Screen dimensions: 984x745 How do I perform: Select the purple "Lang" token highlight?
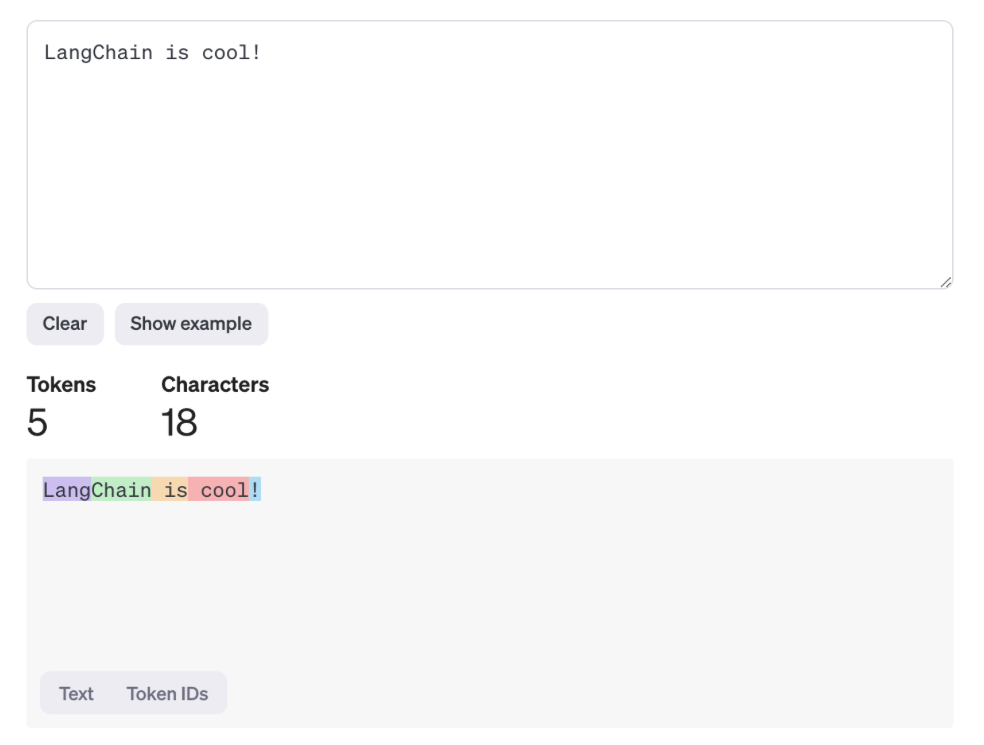[x=67, y=490]
